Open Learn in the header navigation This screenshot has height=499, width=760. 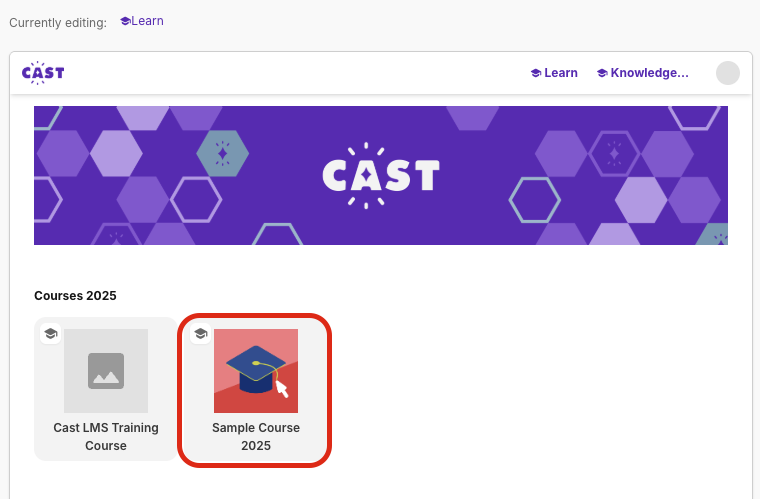coord(561,73)
